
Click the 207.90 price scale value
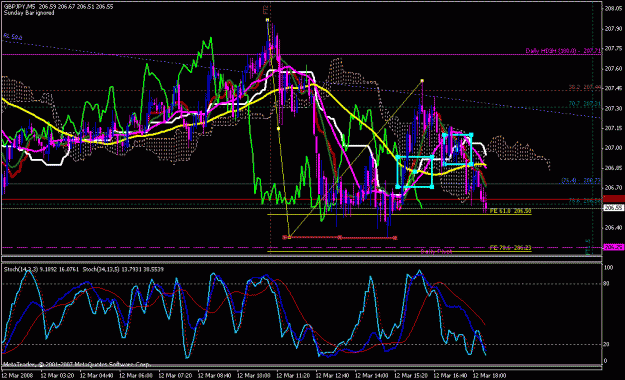click(613, 29)
